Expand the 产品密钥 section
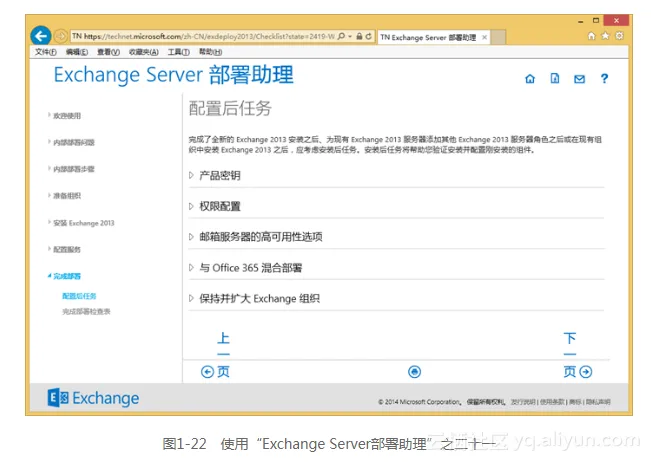The height and width of the screenshot is (462, 651). coord(219,175)
